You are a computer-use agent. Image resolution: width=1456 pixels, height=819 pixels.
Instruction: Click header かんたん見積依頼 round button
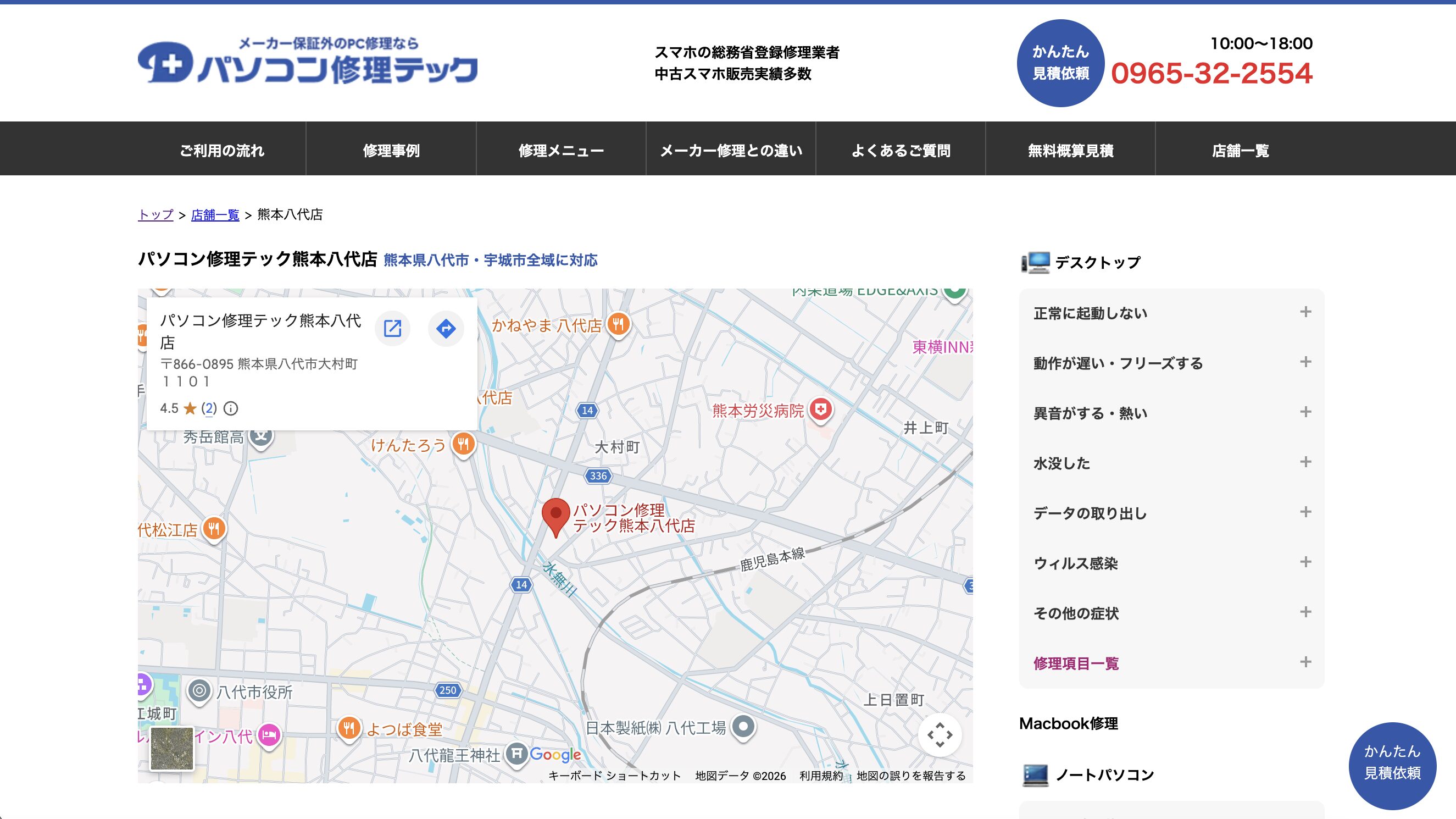1060,63
